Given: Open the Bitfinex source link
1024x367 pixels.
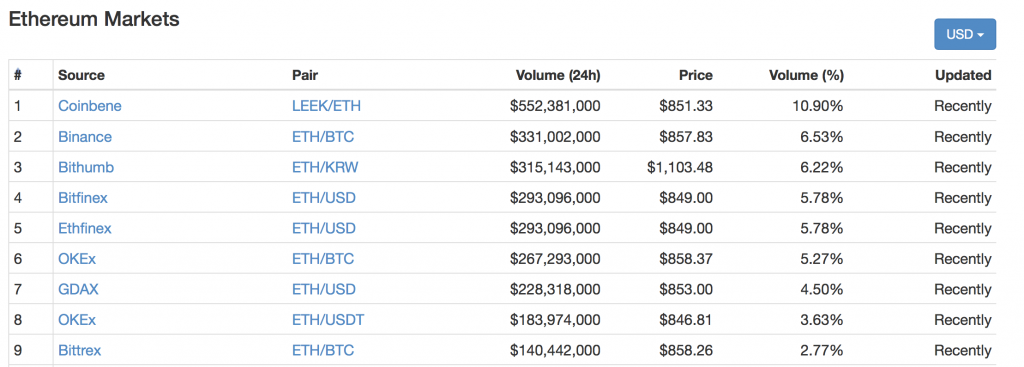Looking at the screenshot, I should [x=83, y=198].
